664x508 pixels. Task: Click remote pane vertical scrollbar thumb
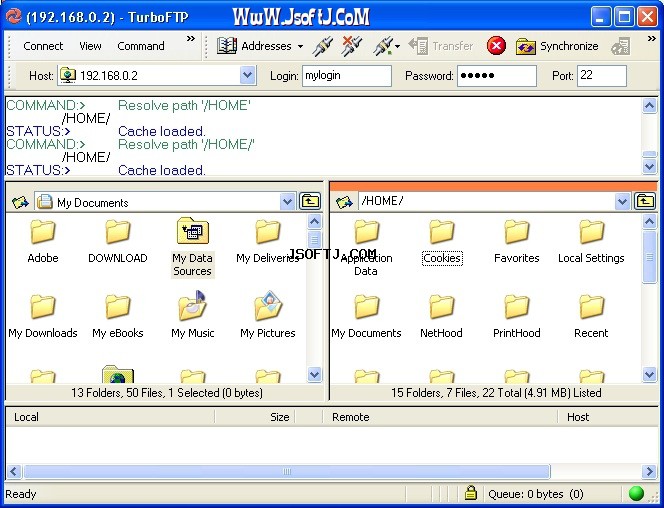pos(650,257)
